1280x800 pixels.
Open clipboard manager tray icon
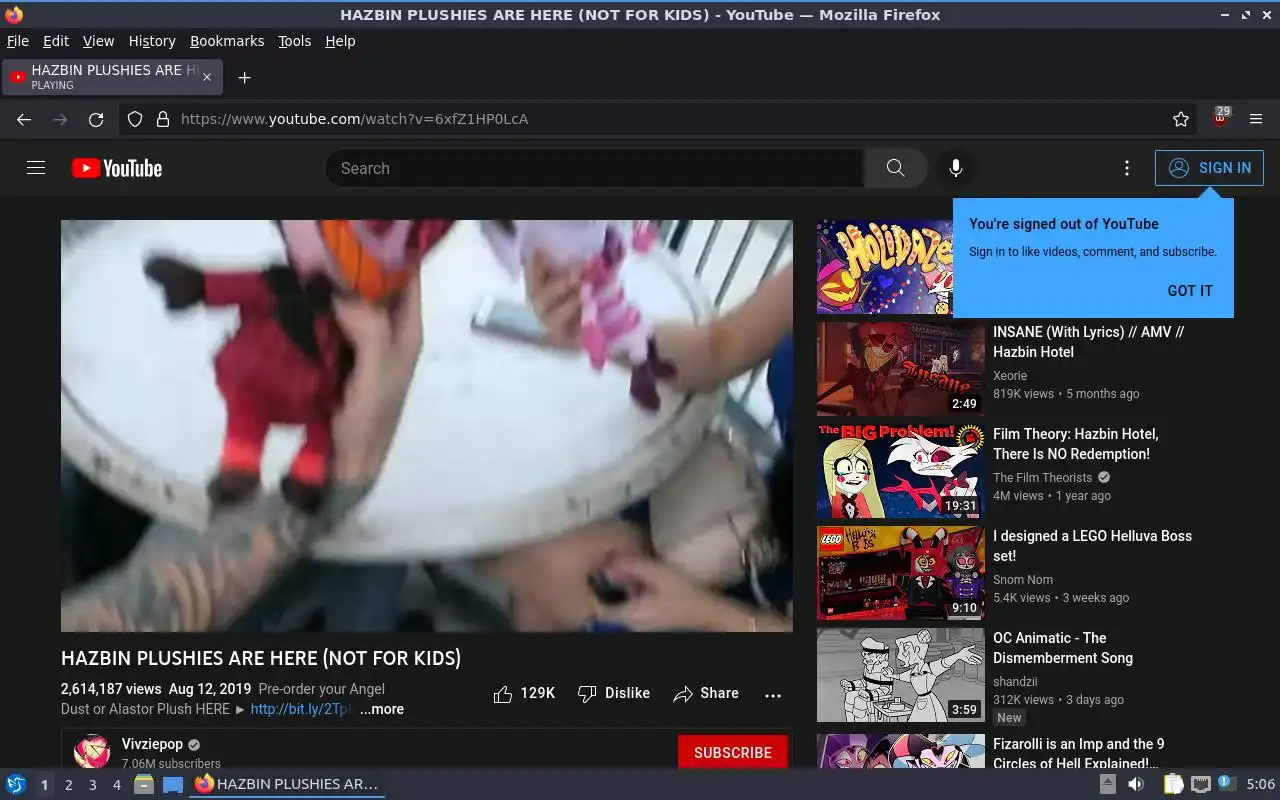coord(1173,785)
